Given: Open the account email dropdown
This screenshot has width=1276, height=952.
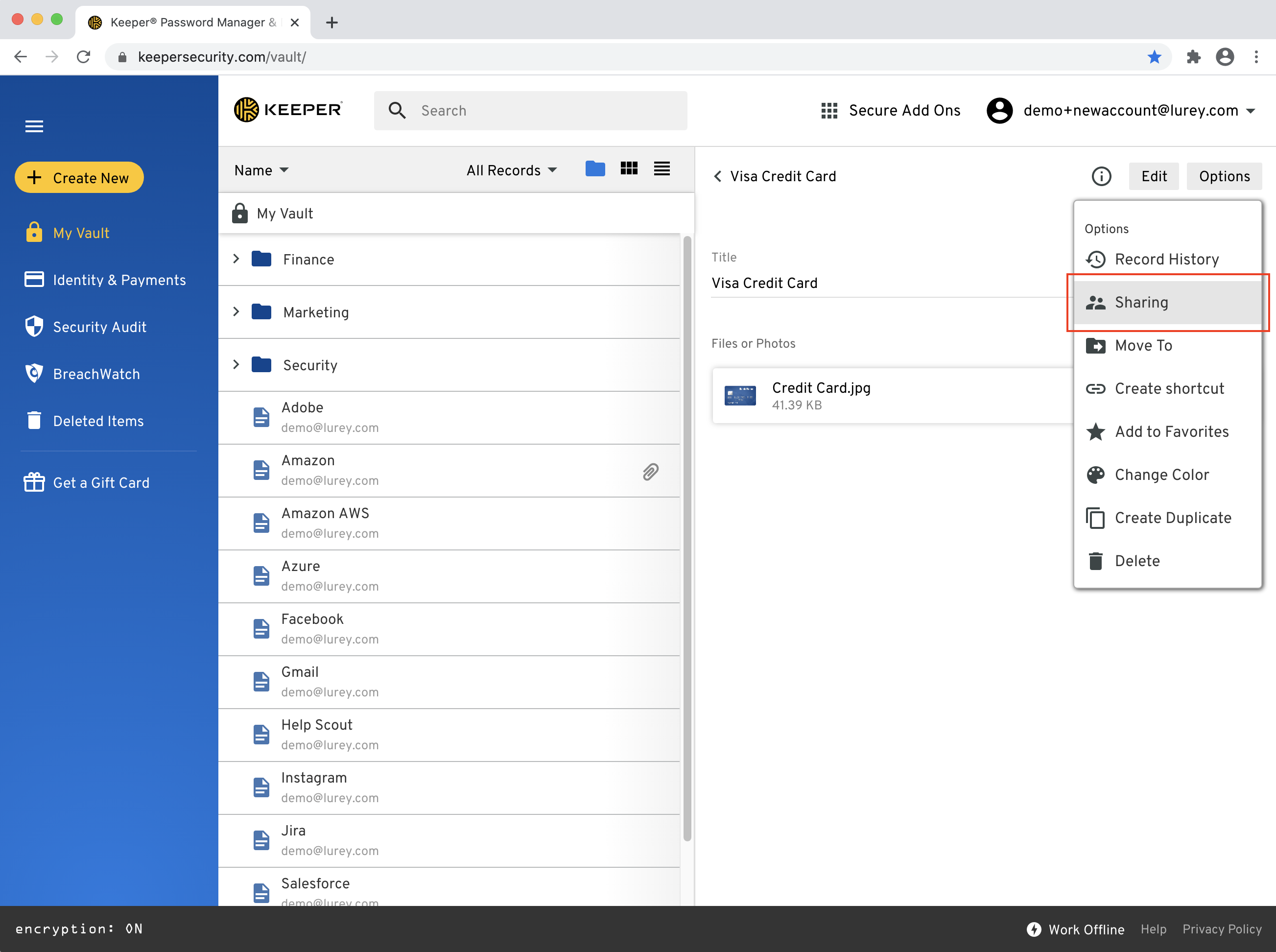Looking at the screenshot, I should (1139, 111).
